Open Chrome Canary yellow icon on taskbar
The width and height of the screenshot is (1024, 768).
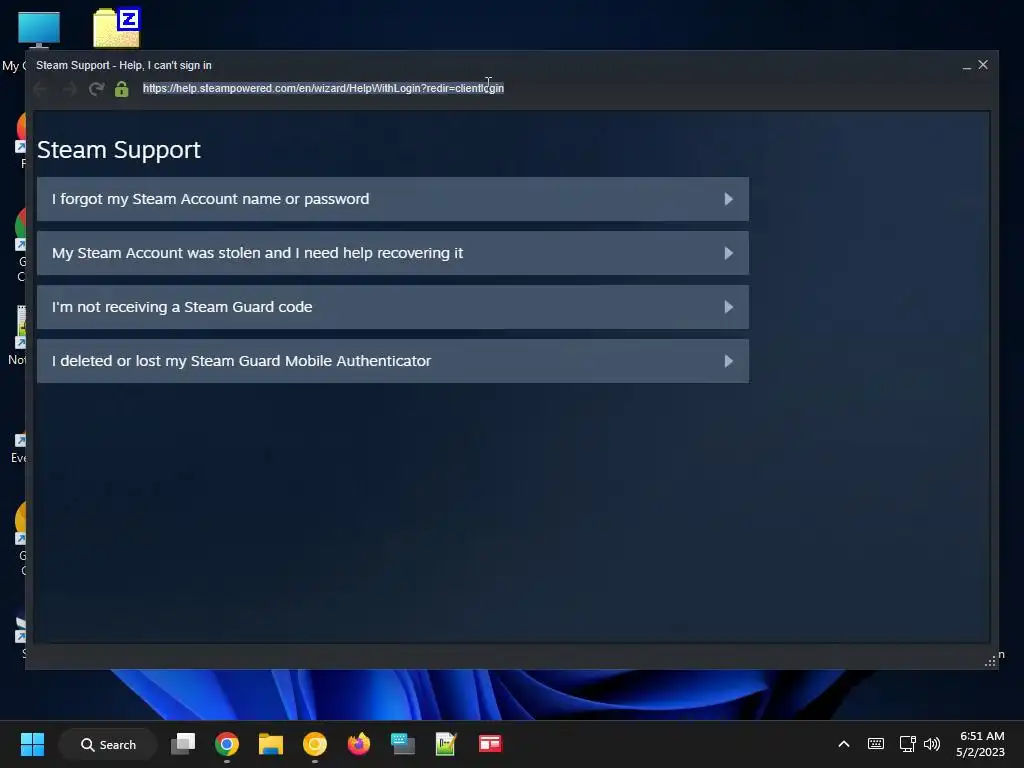point(315,744)
